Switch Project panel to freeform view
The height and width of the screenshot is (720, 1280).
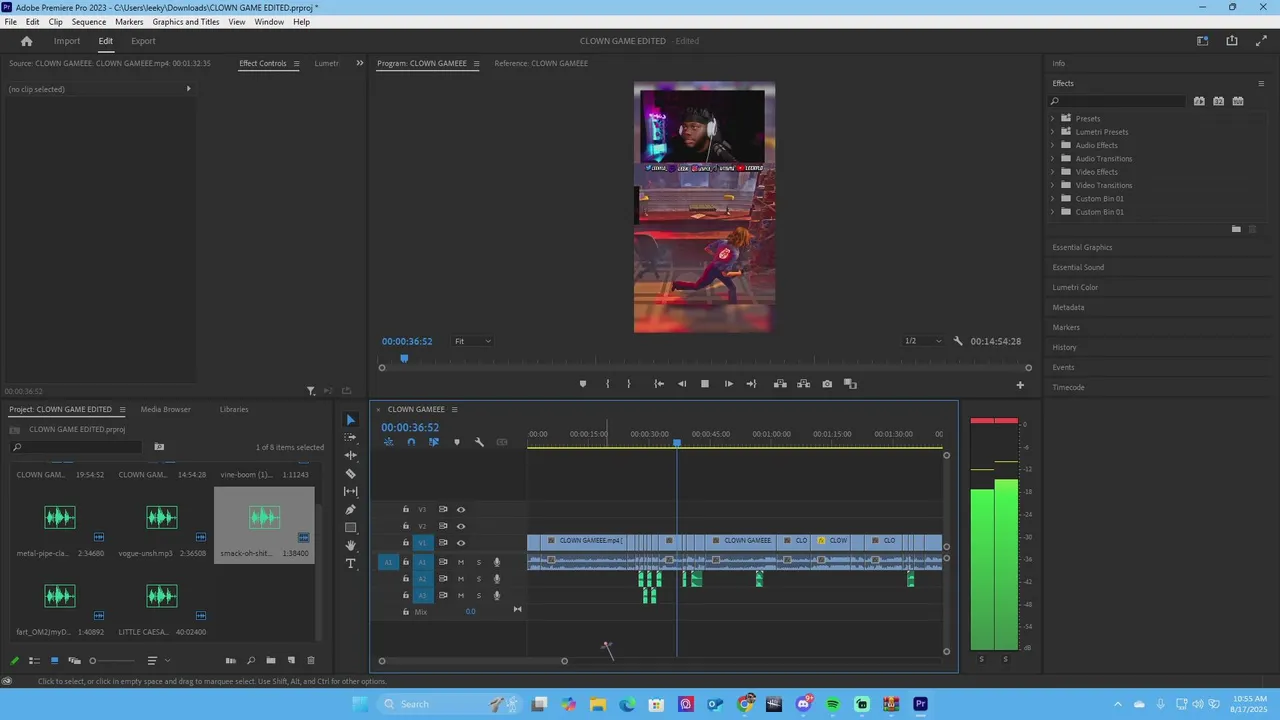[x=74, y=661]
